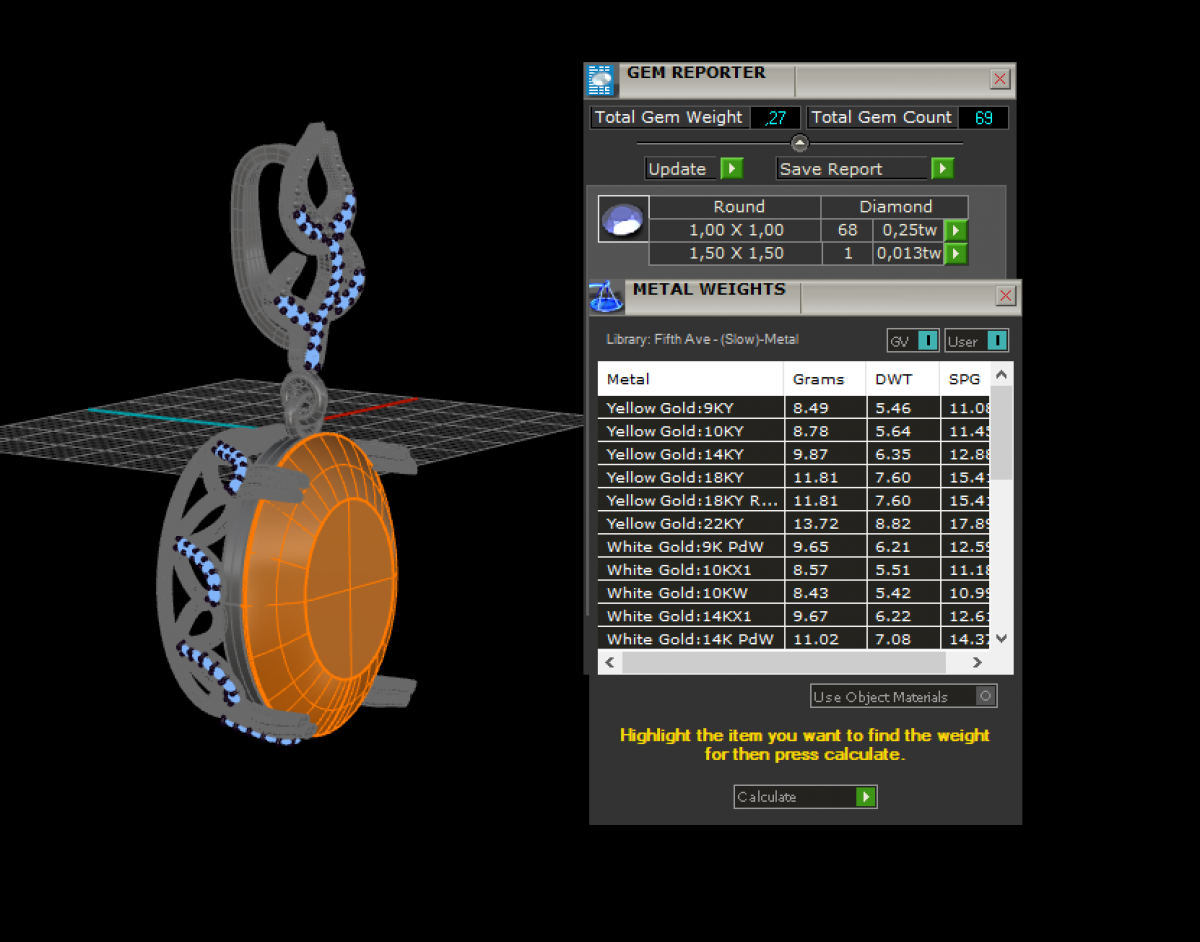Image resolution: width=1200 pixels, height=942 pixels.
Task: Click the Library: Fifth Ave metal label
Action: [x=702, y=340]
